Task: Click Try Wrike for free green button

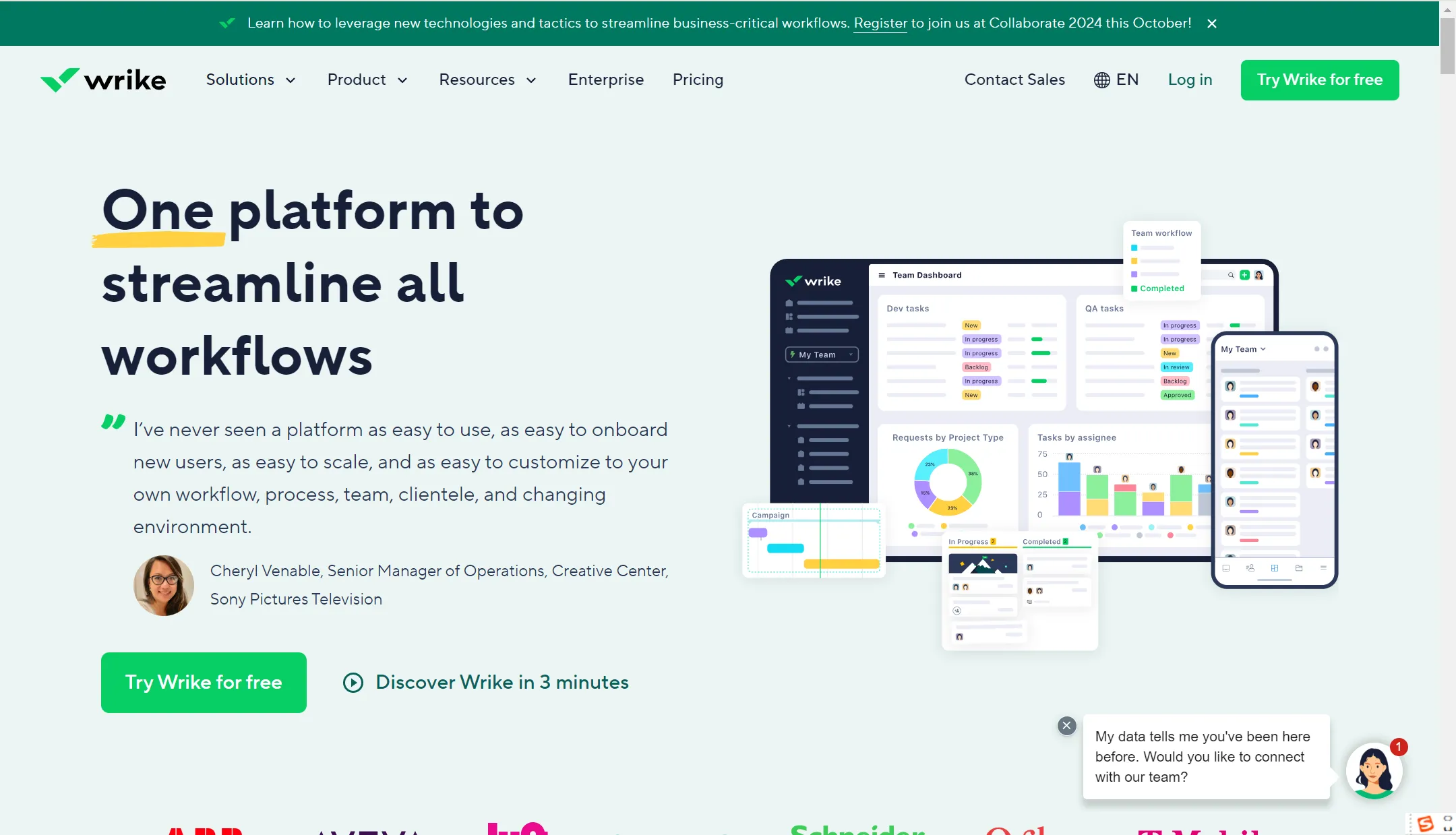Action: [1319, 80]
